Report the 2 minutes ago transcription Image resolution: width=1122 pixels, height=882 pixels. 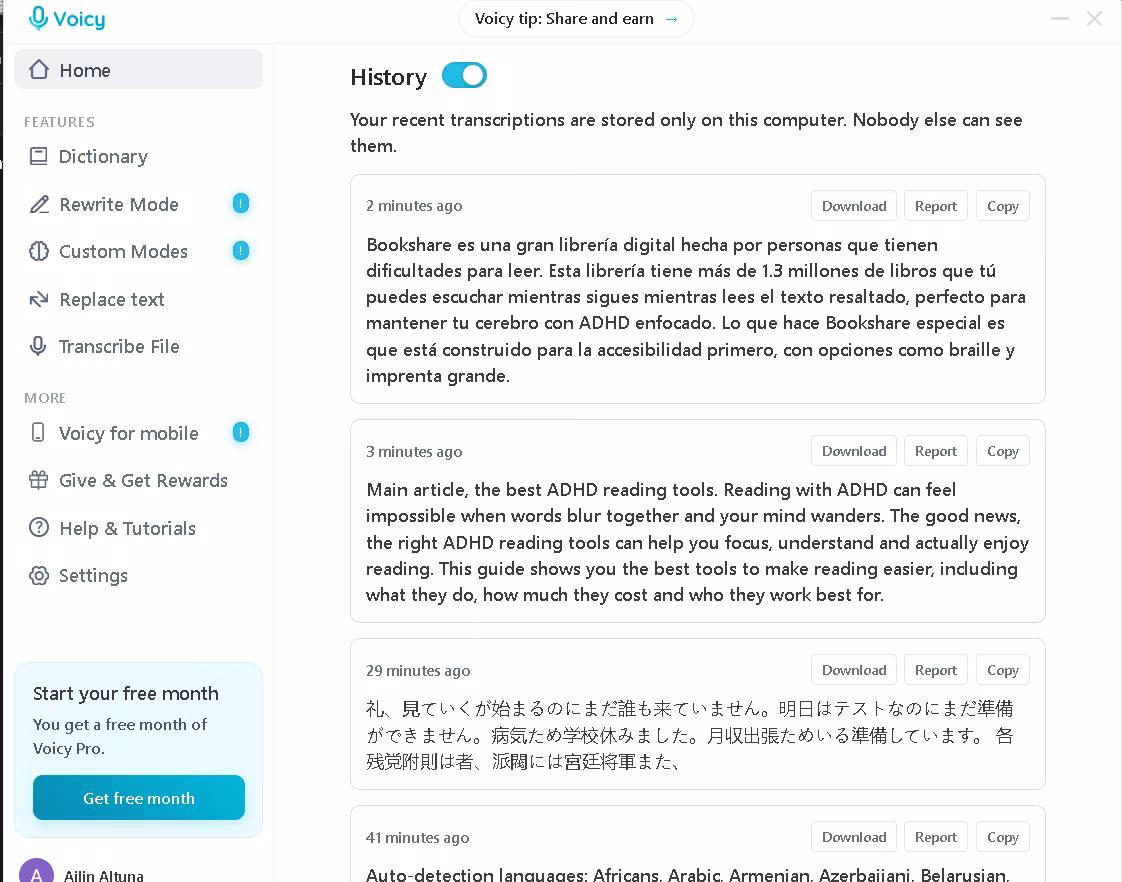click(x=935, y=206)
